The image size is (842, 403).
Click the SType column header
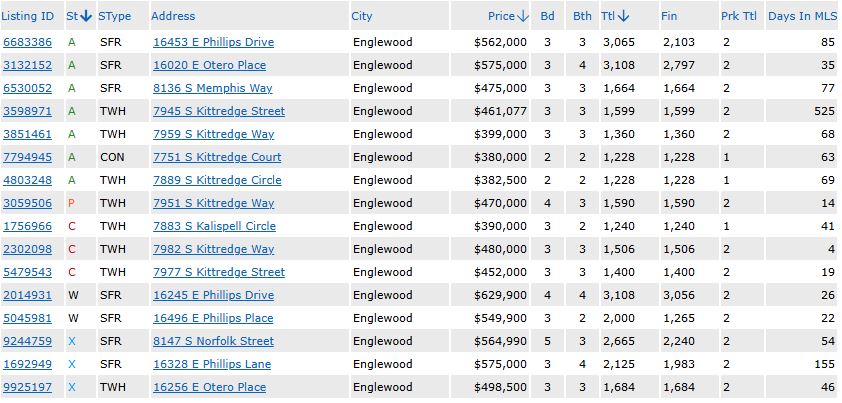[114, 16]
